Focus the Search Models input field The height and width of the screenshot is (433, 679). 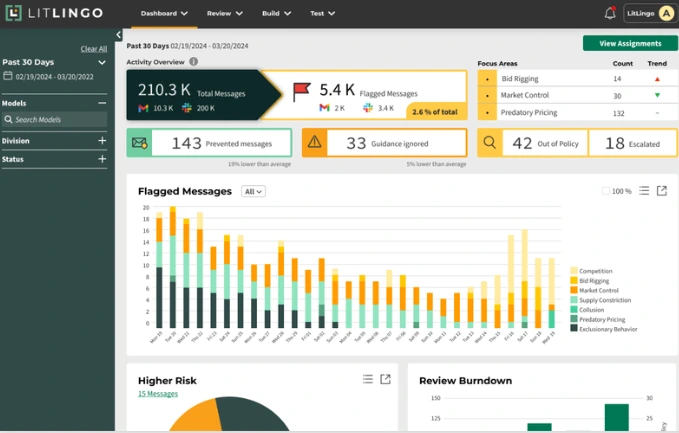click(x=55, y=120)
